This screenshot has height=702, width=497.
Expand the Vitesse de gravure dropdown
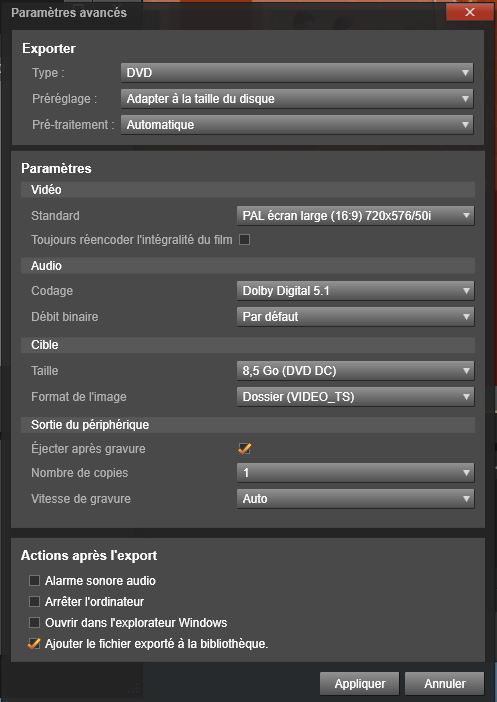click(x=355, y=499)
